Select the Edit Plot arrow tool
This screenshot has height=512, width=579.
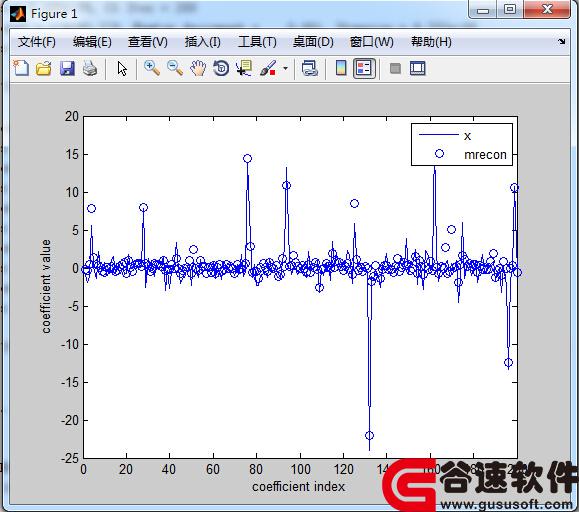point(122,69)
